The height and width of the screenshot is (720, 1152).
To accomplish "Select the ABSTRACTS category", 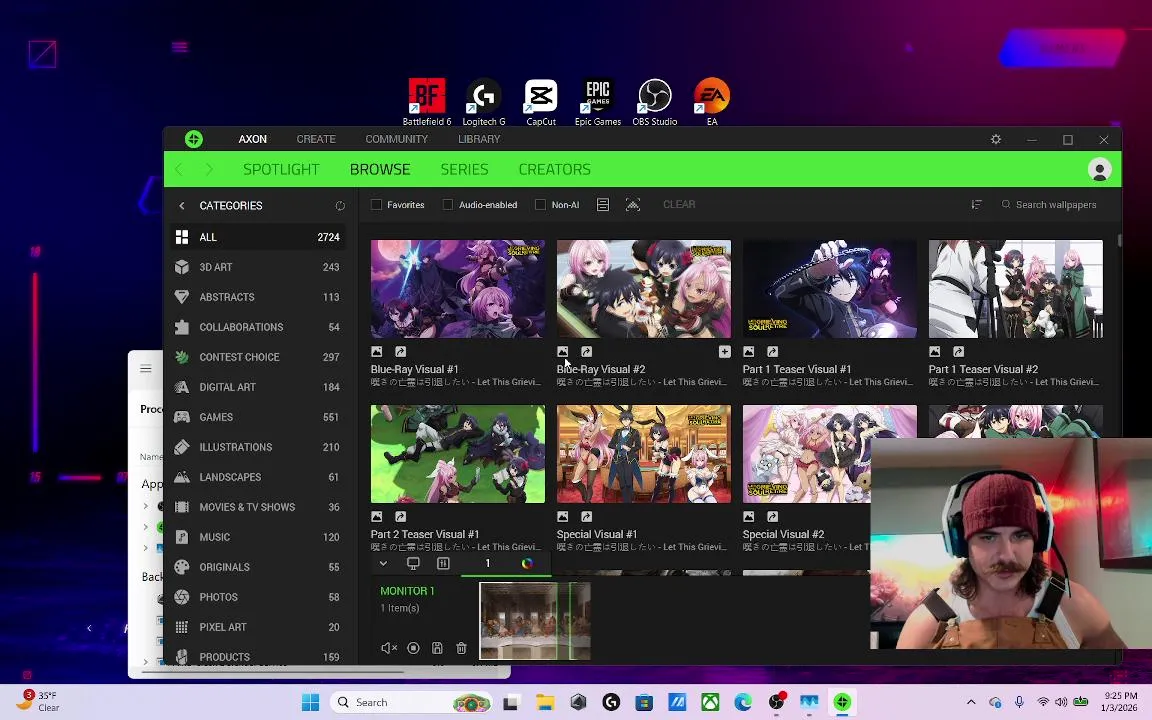I will (x=257, y=298).
